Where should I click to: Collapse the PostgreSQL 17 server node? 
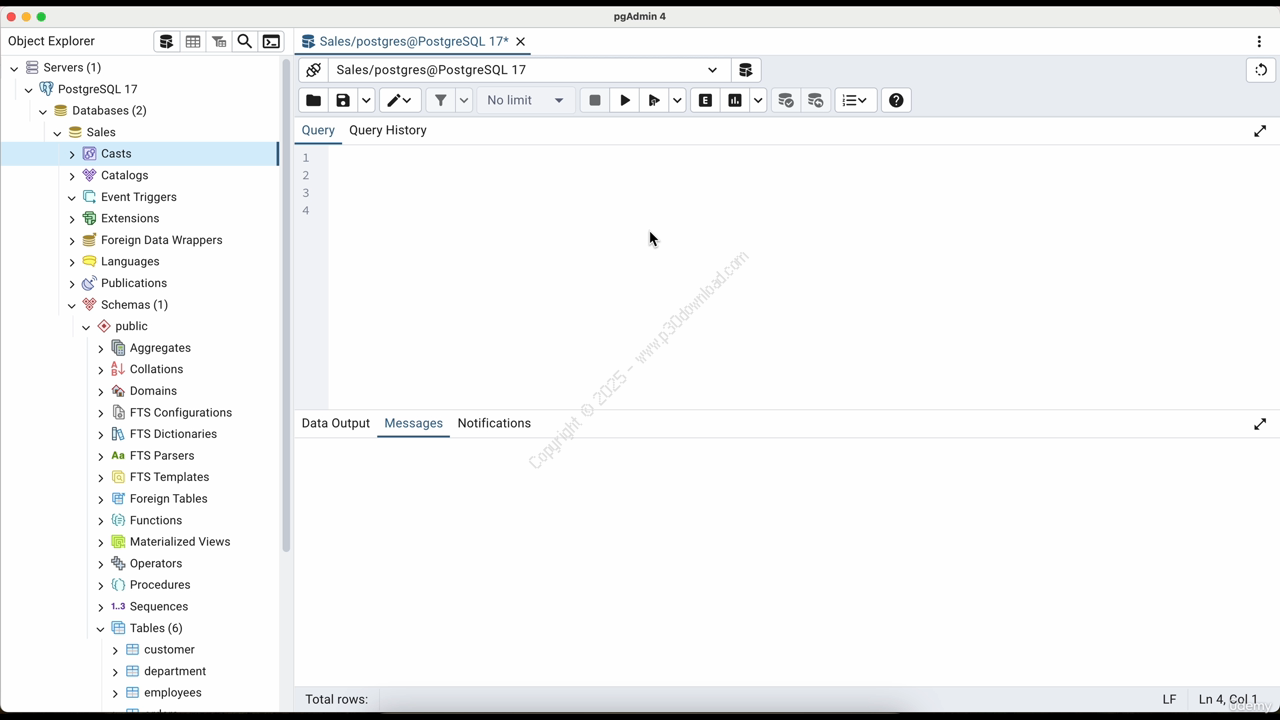tap(29, 90)
